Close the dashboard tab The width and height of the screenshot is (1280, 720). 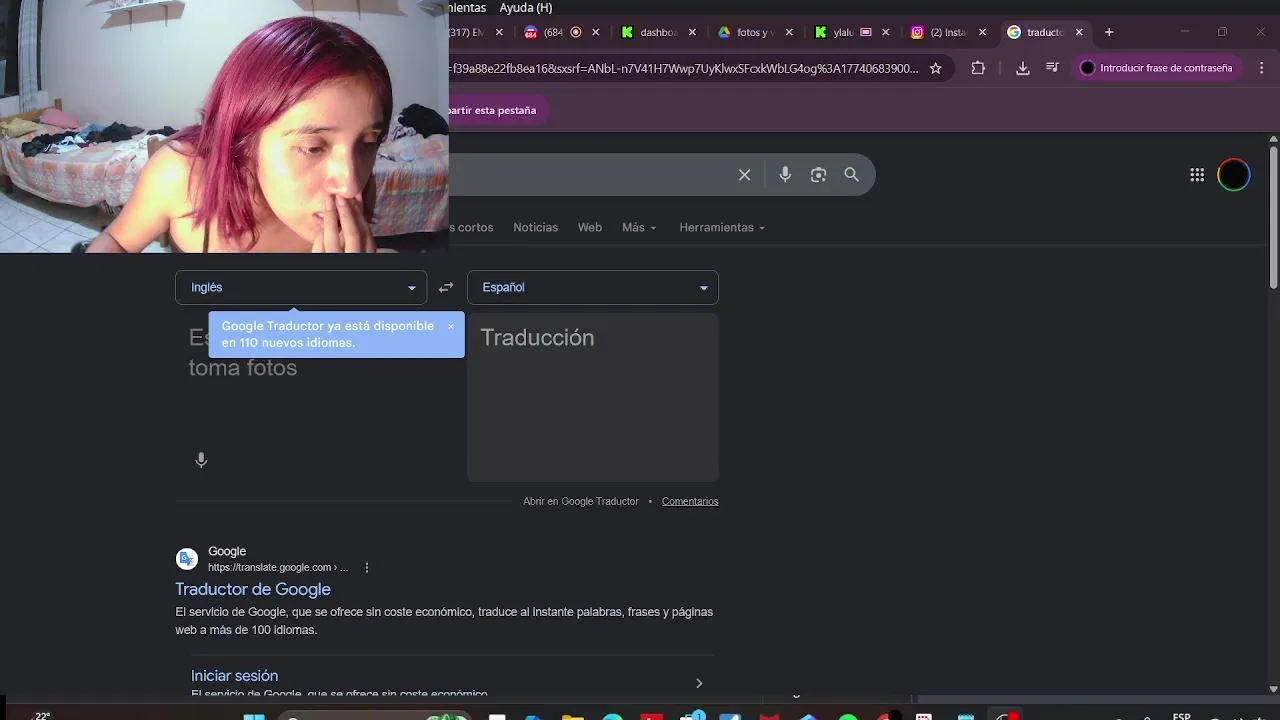(x=692, y=32)
